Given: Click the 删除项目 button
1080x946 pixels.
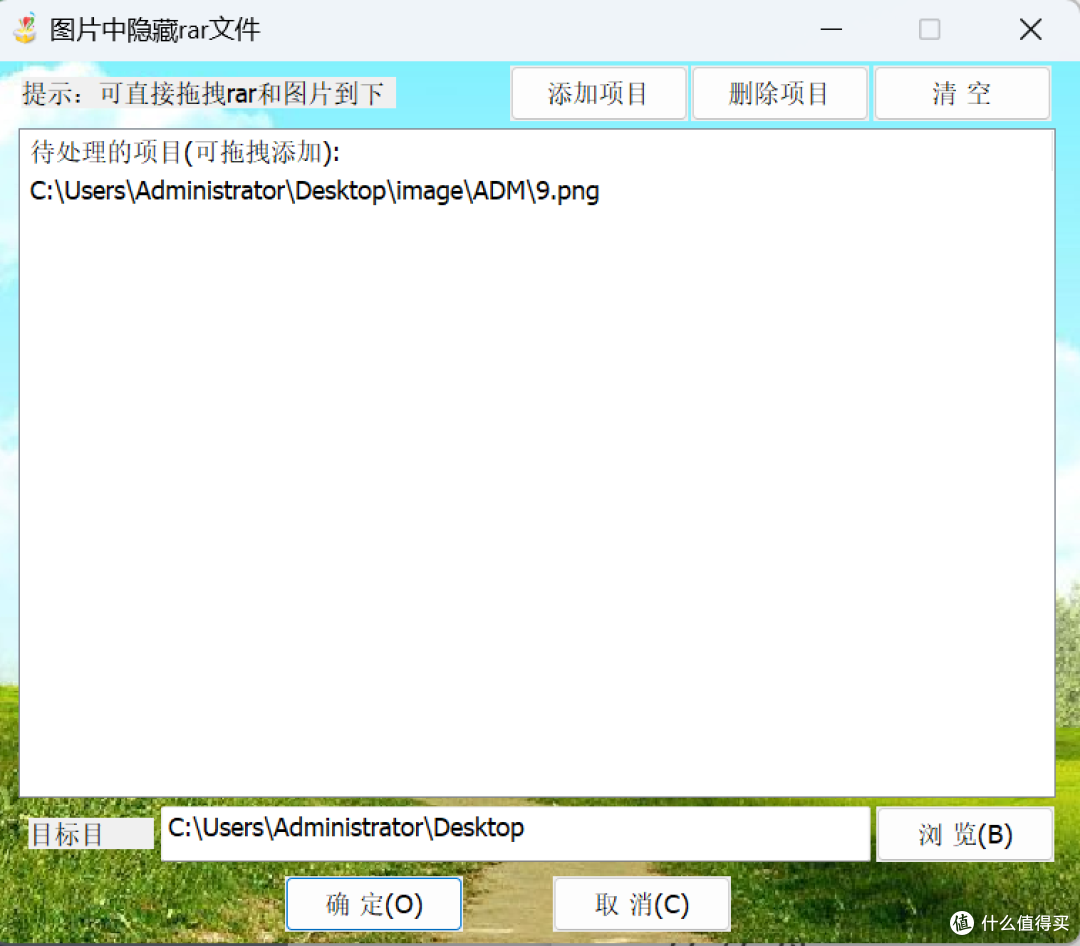Looking at the screenshot, I should [x=779, y=94].
